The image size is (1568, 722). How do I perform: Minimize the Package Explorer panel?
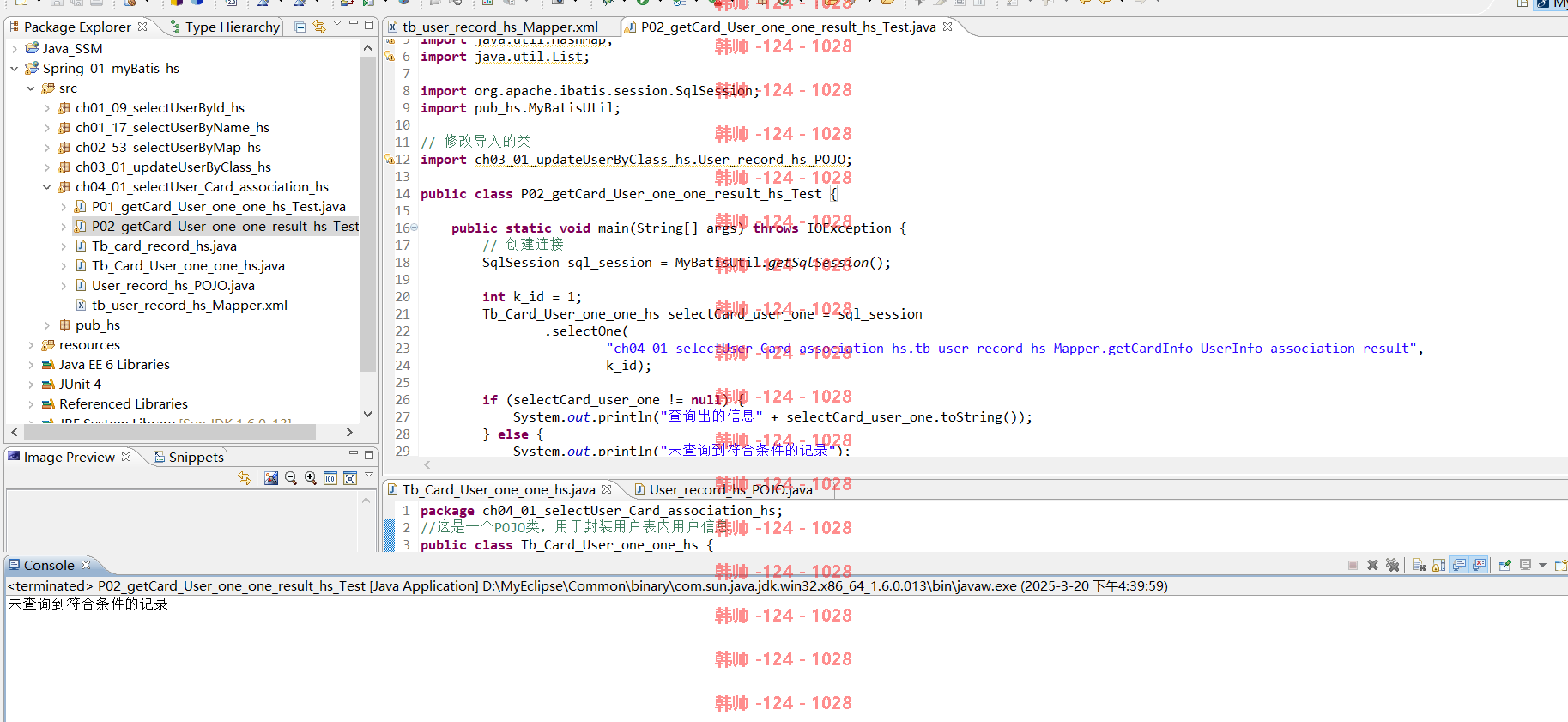353,24
